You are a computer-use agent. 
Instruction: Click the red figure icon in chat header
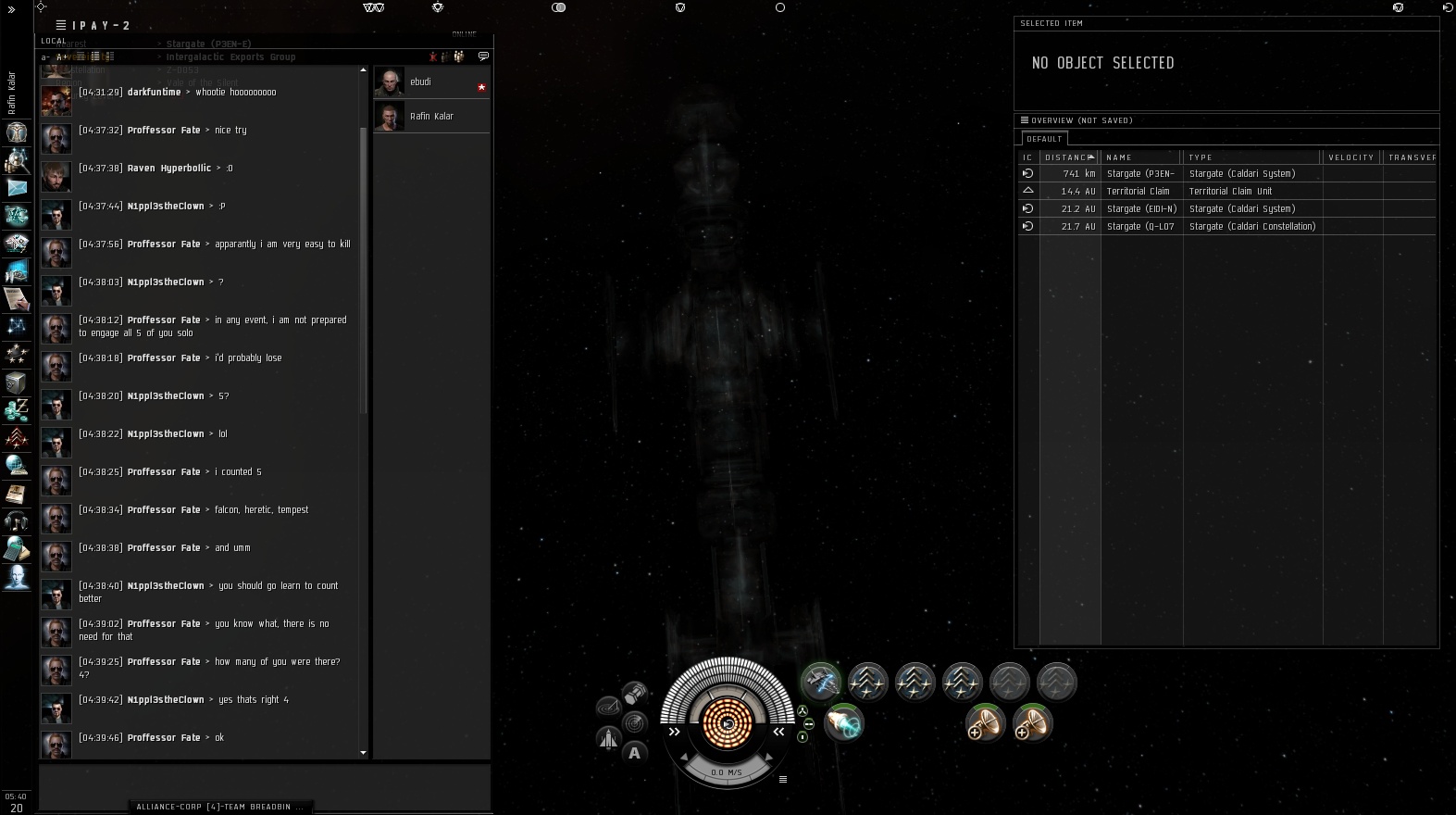432,56
